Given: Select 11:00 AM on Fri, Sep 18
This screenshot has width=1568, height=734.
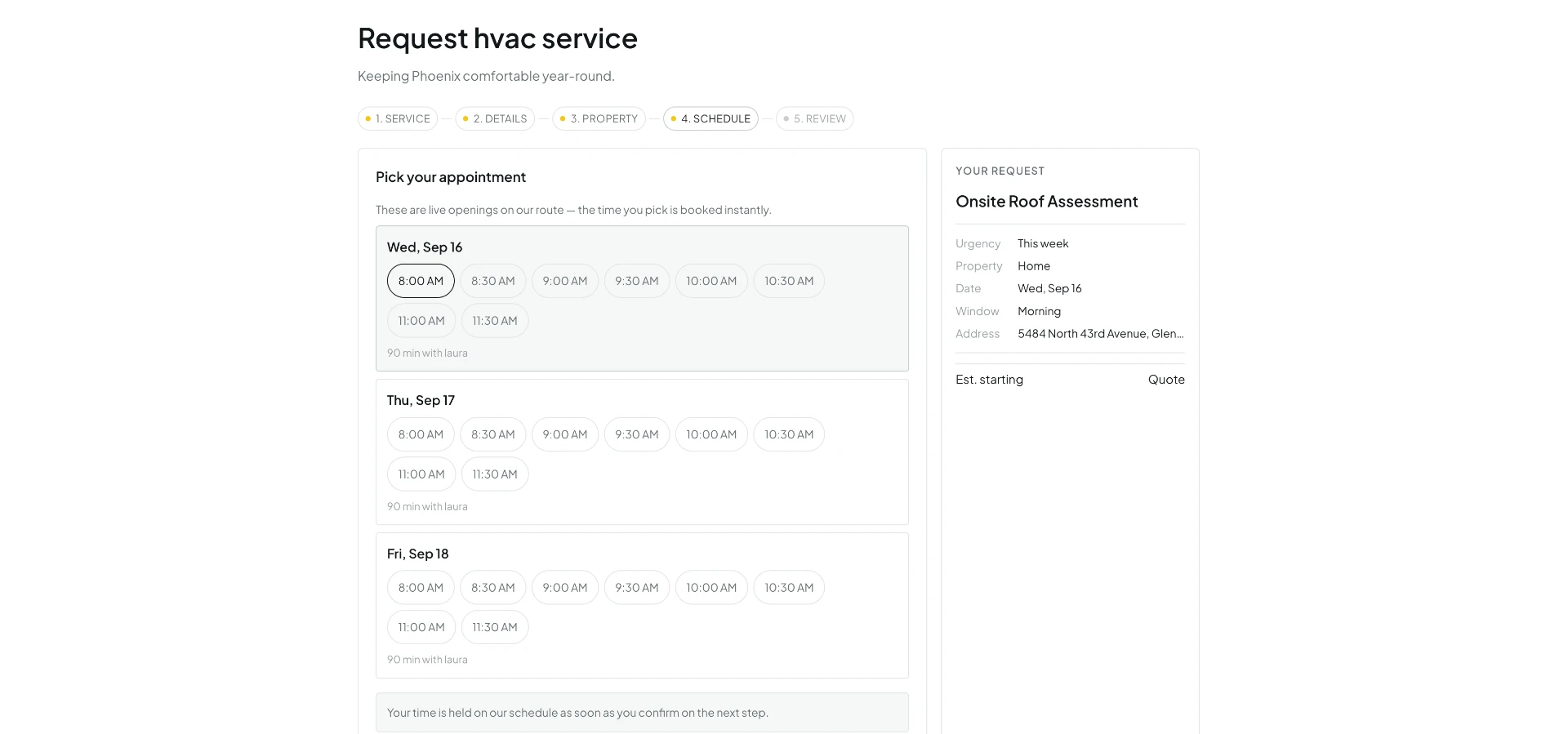Looking at the screenshot, I should click(x=421, y=627).
